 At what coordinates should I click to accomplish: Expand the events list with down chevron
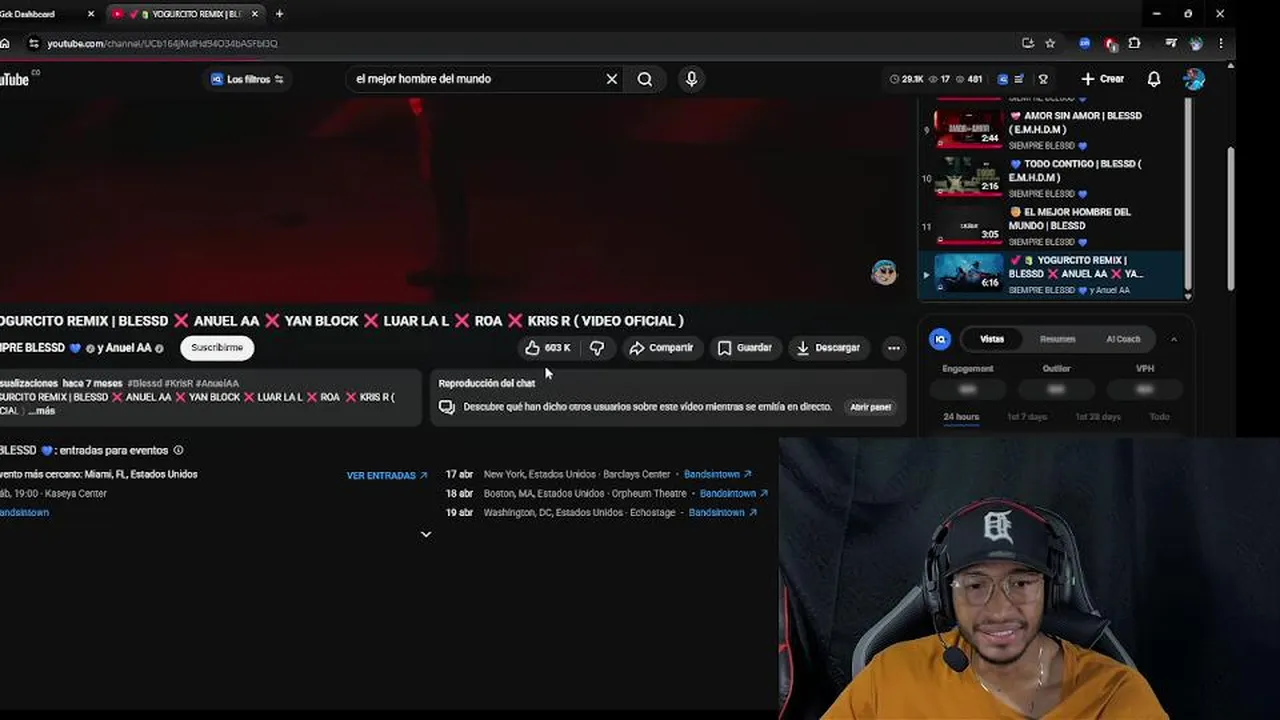[x=426, y=534]
